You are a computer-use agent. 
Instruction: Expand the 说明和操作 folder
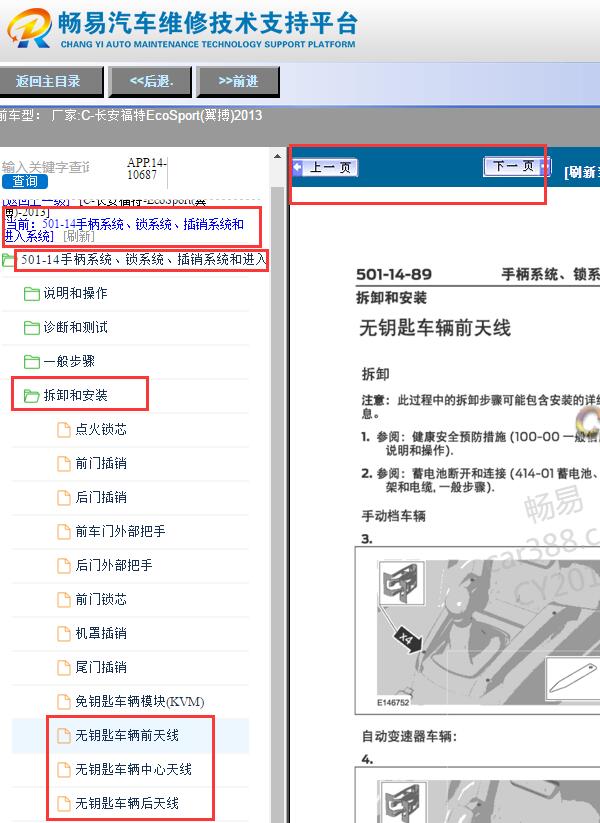coord(75,293)
